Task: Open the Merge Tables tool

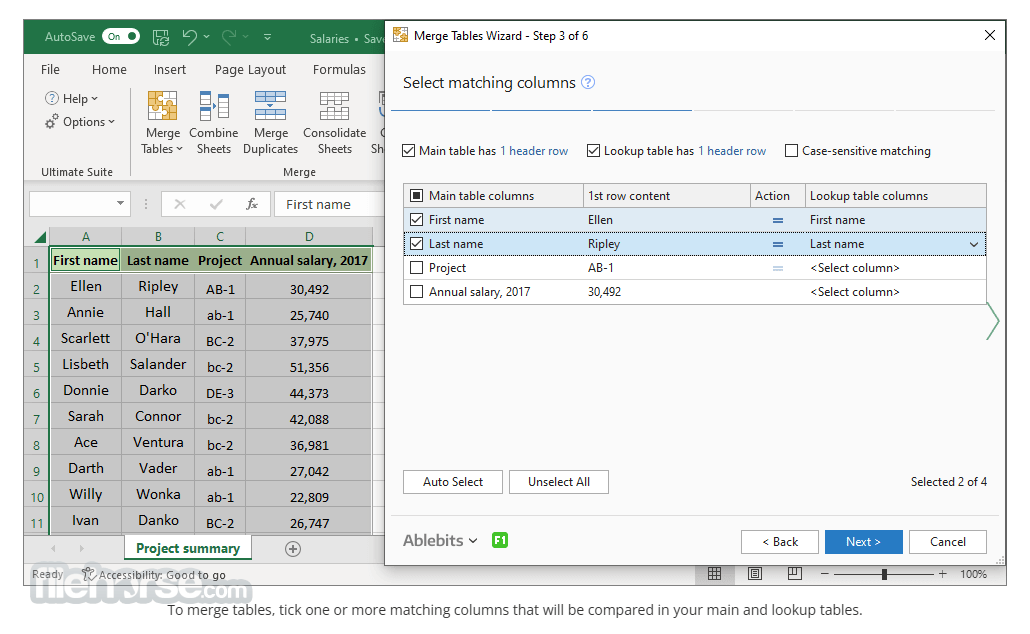Action: click(162, 123)
